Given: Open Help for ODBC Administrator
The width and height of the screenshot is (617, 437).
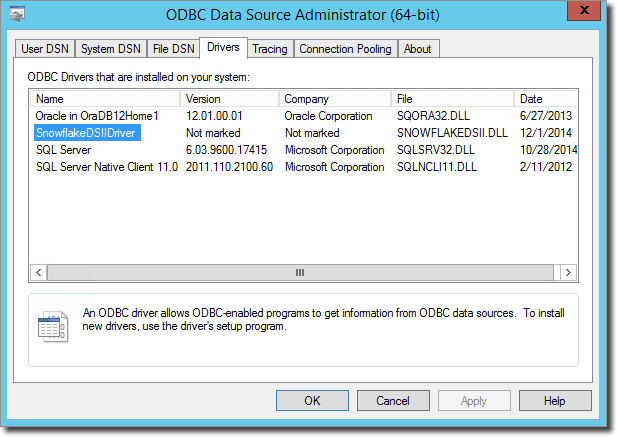Looking at the screenshot, I should click(555, 400).
